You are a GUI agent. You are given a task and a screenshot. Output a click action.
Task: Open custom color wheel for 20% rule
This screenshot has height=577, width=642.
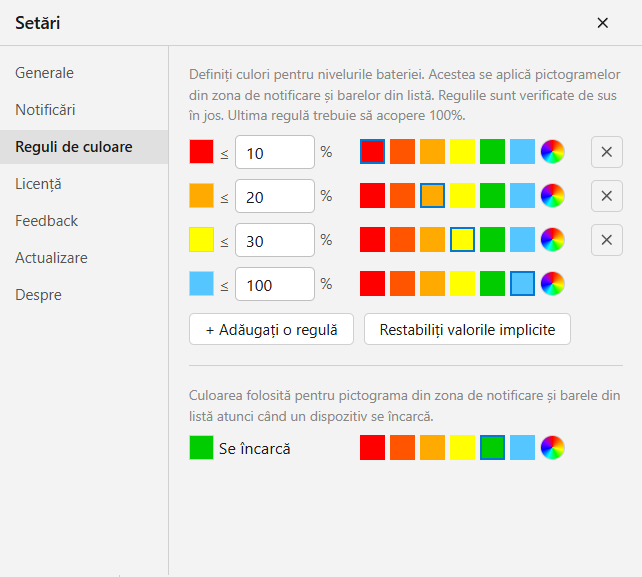552,196
